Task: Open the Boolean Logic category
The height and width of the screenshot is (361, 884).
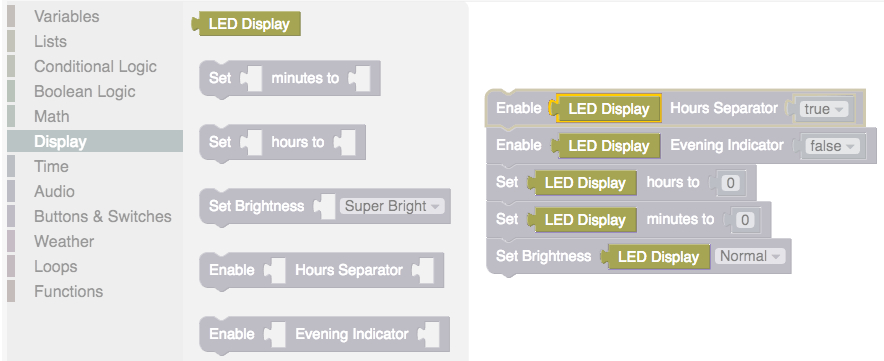Action: (85, 91)
